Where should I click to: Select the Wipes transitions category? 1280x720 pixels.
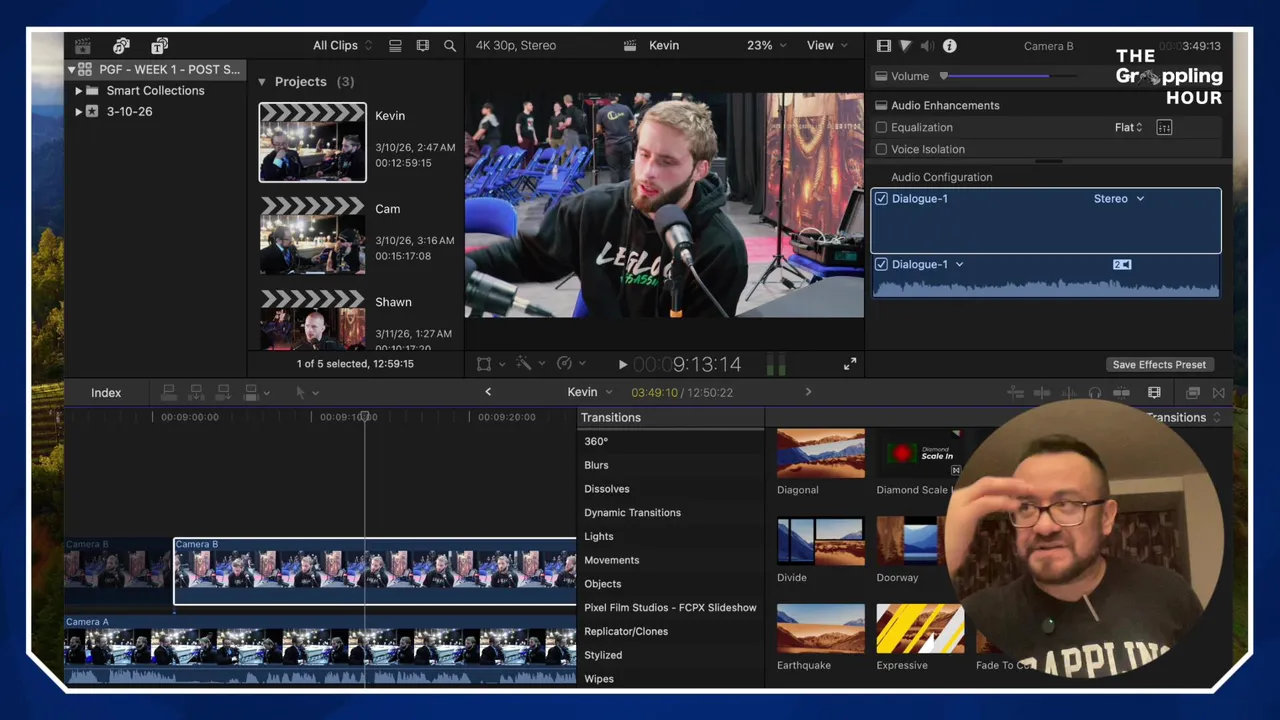[x=599, y=679]
